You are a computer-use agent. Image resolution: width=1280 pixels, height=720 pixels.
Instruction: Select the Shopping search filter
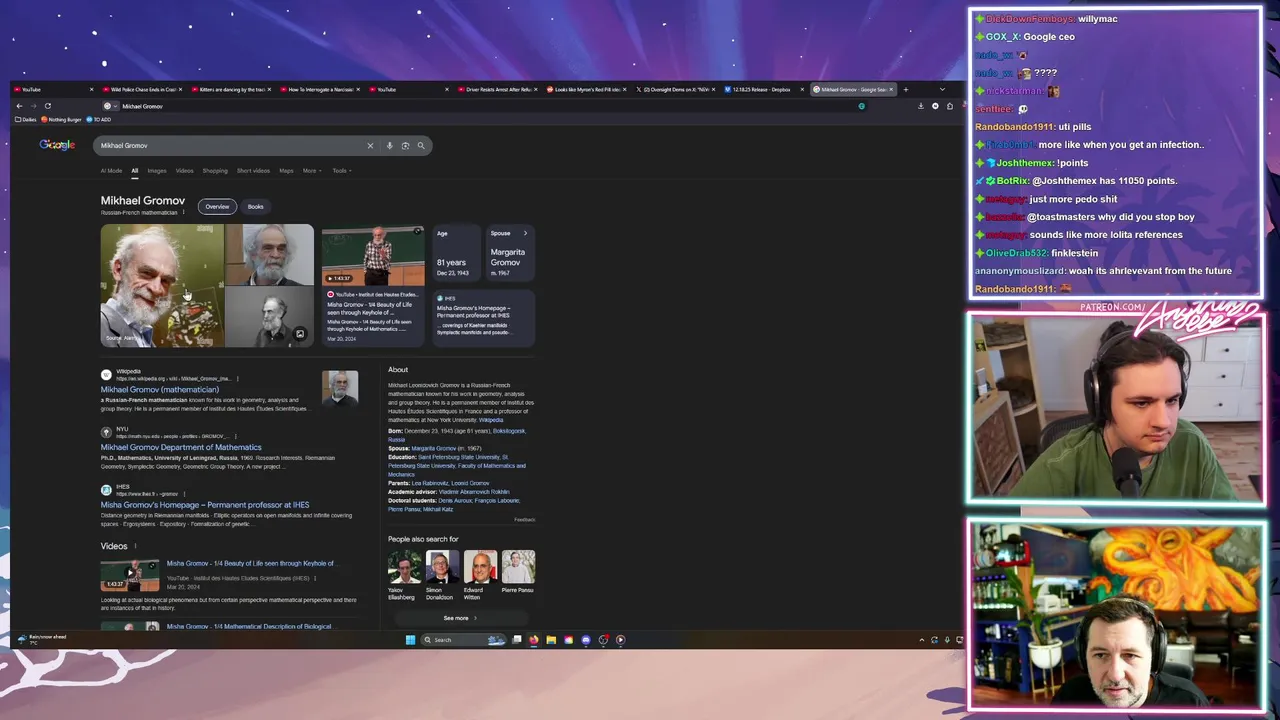(x=215, y=171)
